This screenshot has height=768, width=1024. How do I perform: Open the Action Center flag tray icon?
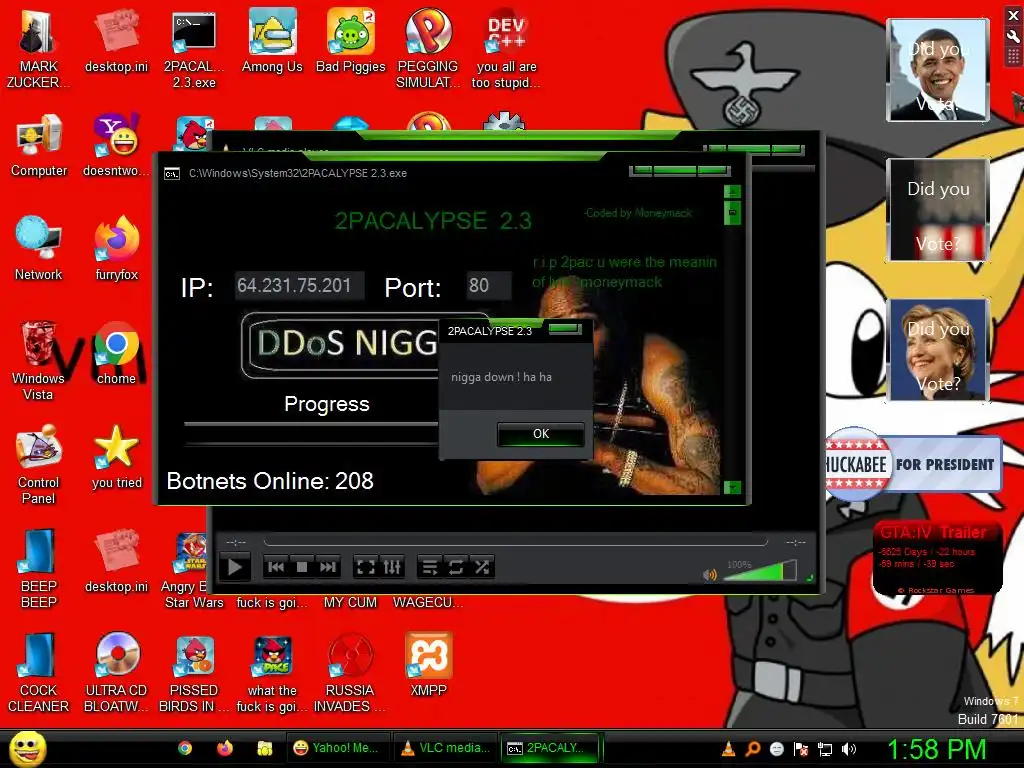click(x=801, y=749)
